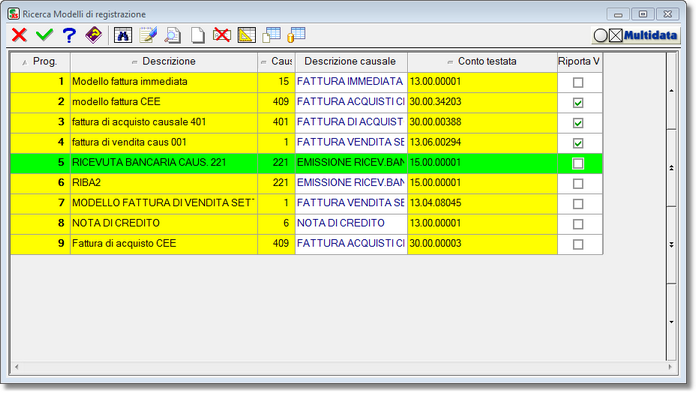Select the NOTA DI CREDITO description in row 8
Image resolution: width=696 pixels, height=393 pixels.
pos(164,223)
